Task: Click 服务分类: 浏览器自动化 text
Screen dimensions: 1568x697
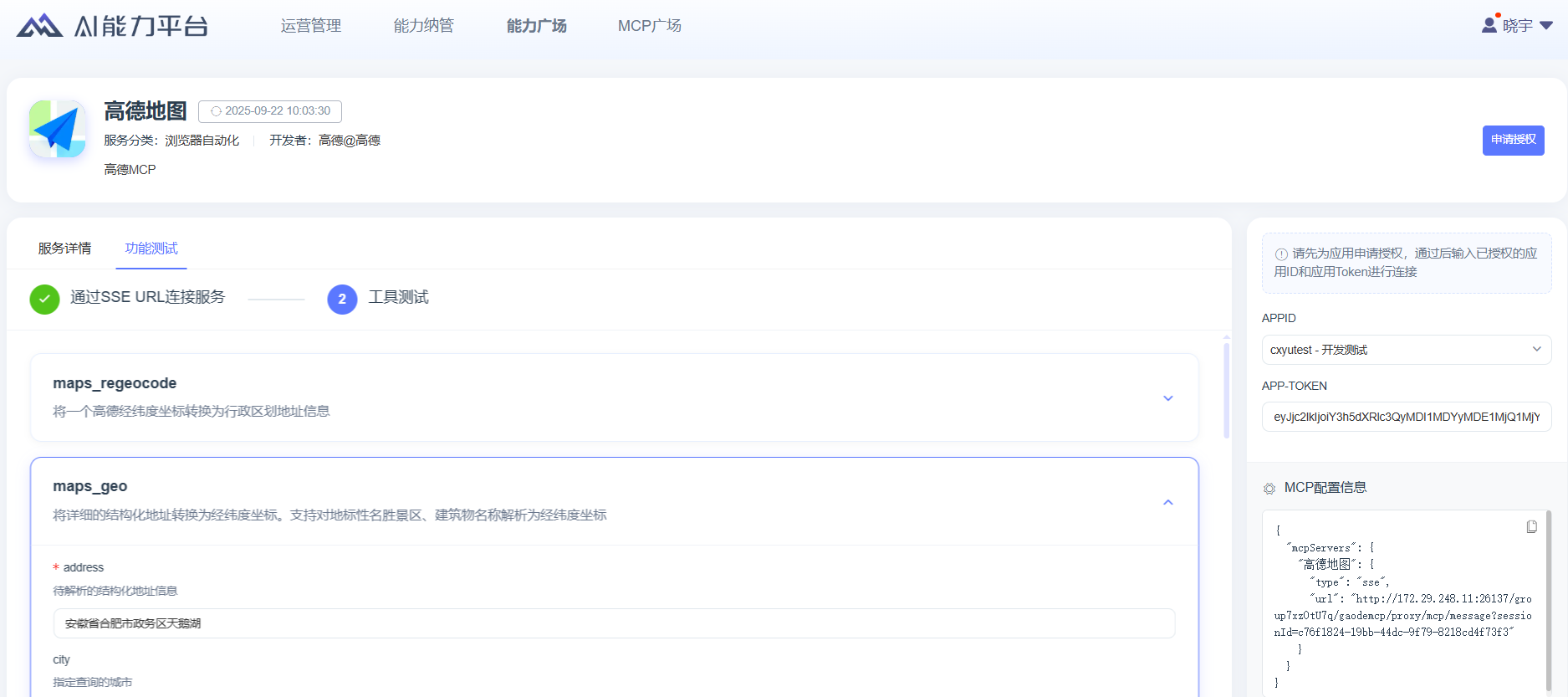Action: (171, 141)
